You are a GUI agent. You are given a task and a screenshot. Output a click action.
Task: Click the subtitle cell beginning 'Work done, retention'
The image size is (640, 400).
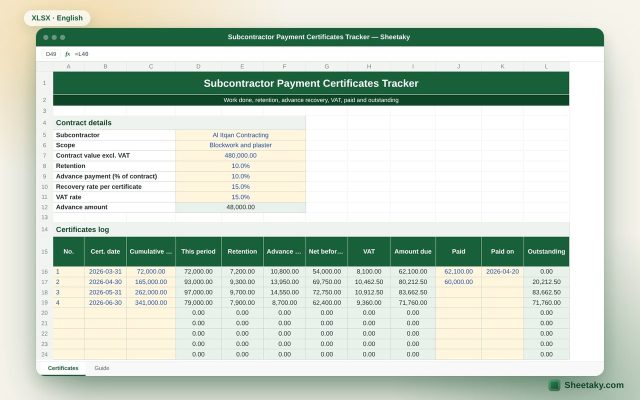coord(311,100)
